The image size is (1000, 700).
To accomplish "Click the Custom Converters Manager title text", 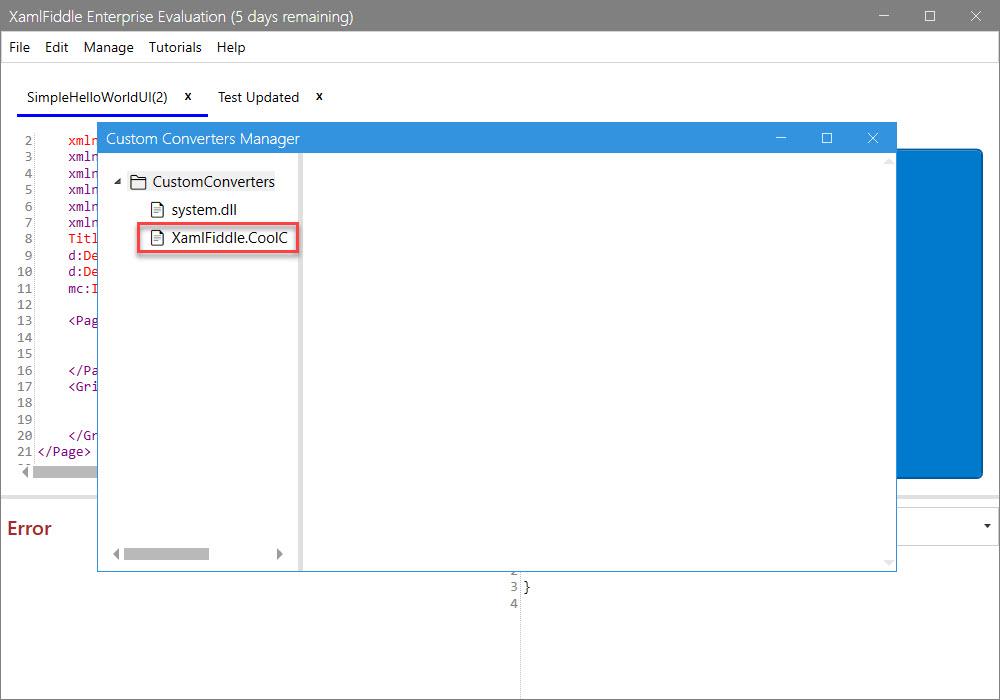I will pos(203,139).
